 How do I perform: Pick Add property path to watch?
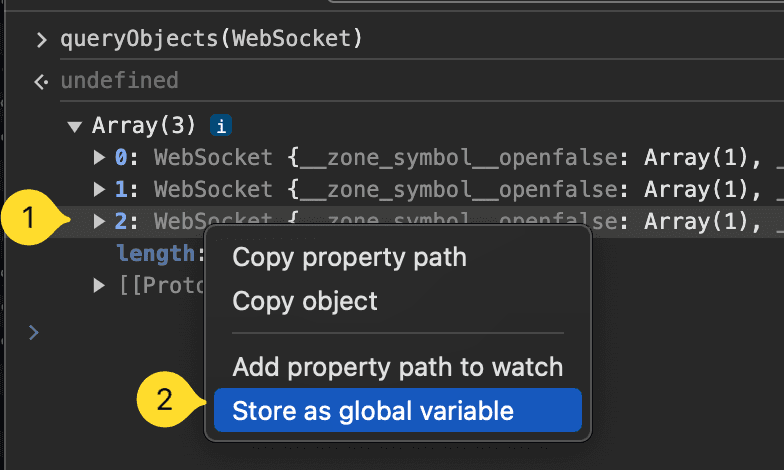click(397, 367)
